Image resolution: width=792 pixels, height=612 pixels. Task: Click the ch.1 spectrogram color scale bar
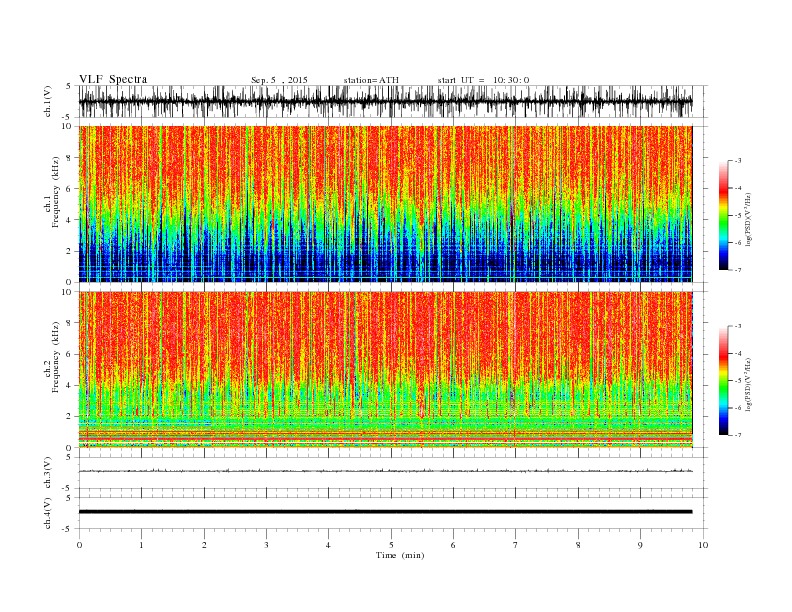[x=723, y=215]
